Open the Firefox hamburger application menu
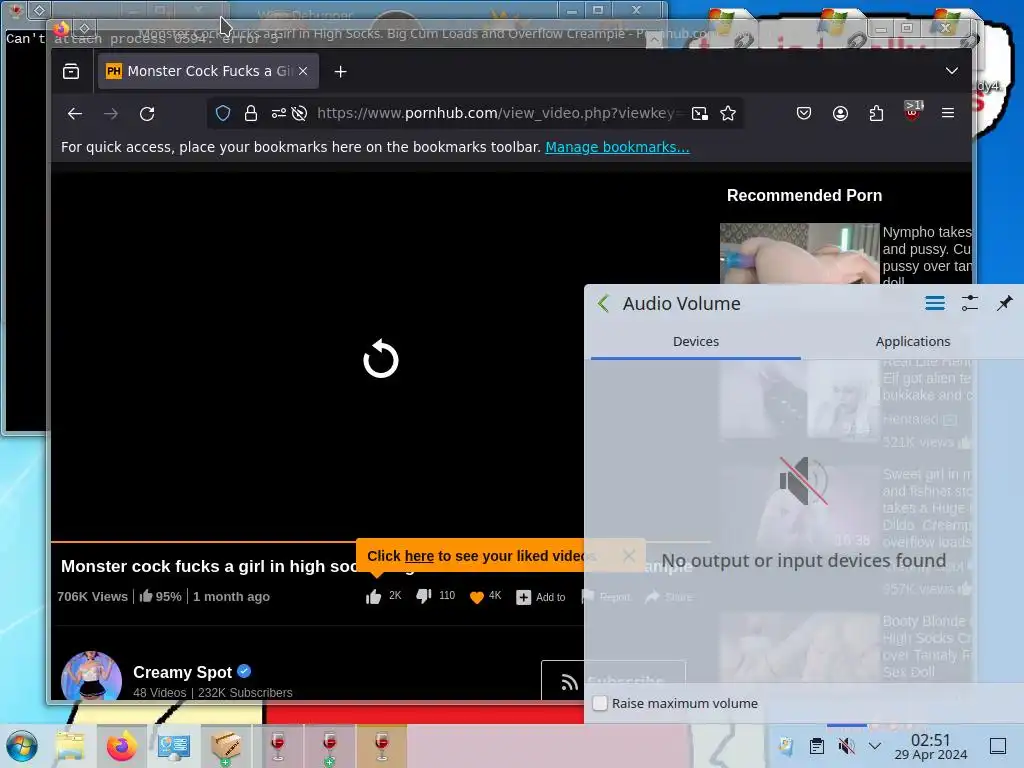 (948, 113)
